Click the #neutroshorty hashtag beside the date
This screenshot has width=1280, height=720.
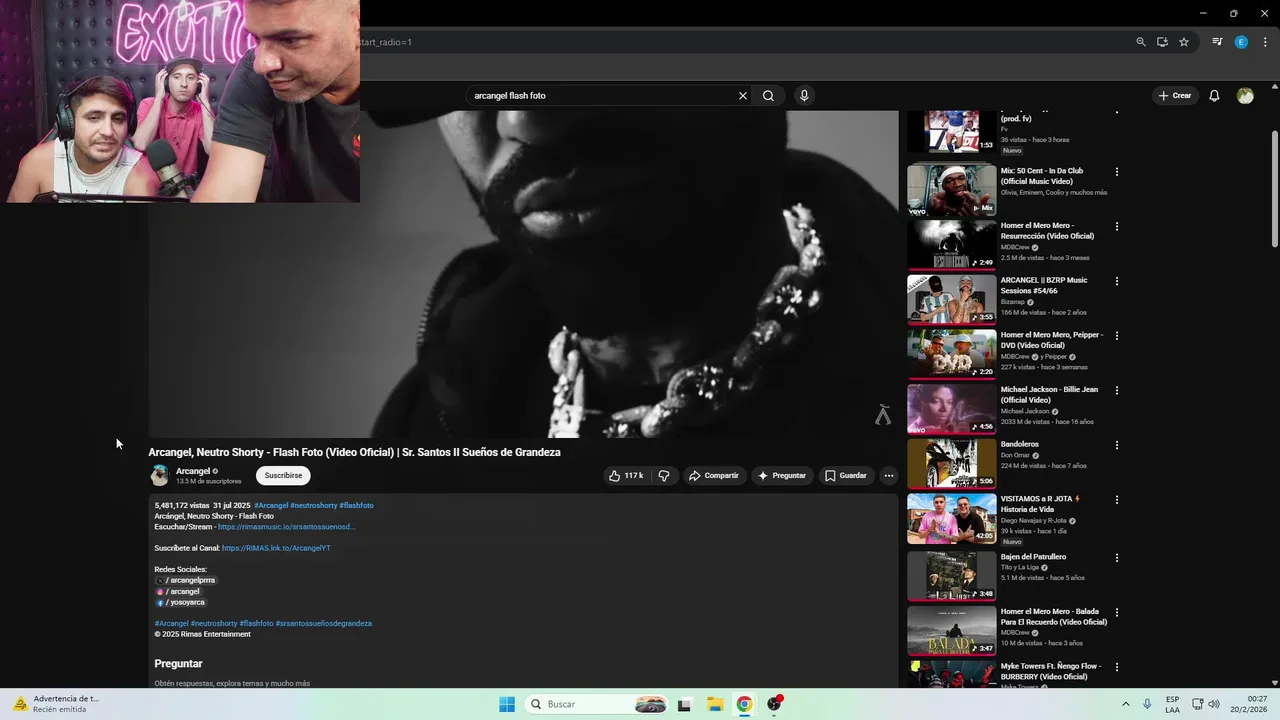click(x=314, y=506)
